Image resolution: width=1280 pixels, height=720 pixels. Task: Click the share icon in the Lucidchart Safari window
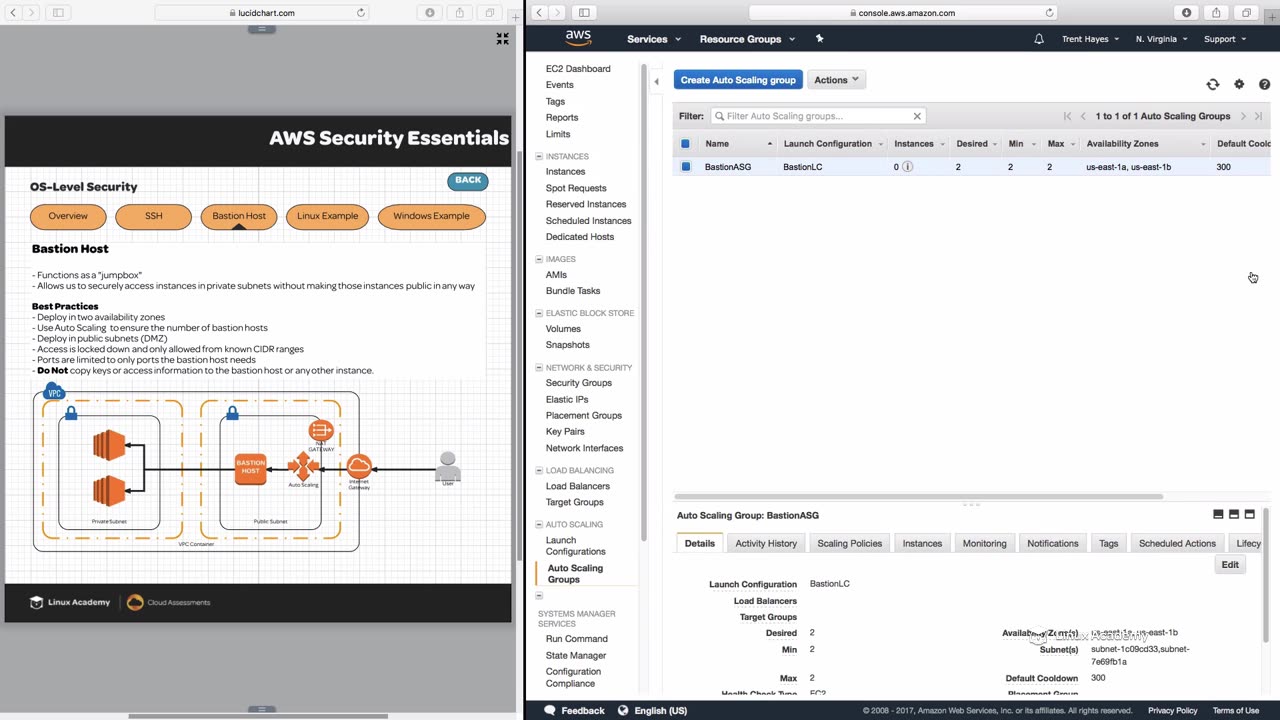(460, 13)
